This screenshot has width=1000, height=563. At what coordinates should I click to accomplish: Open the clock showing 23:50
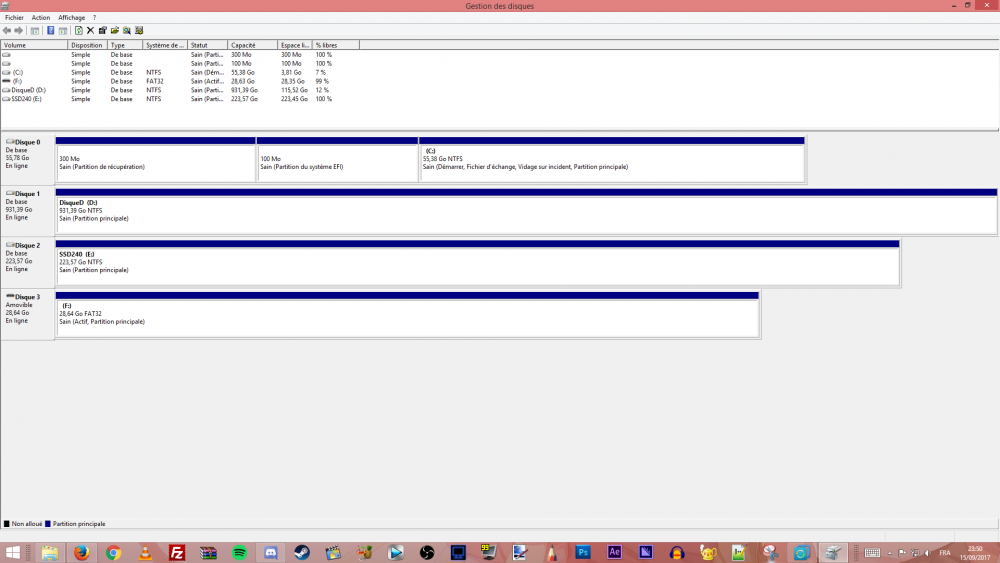pyautogui.click(x=974, y=553)
